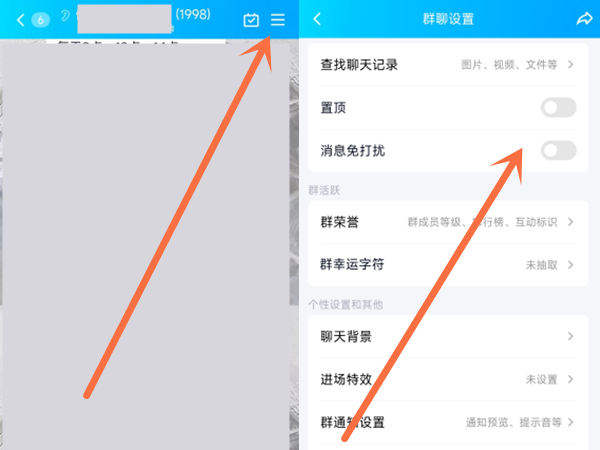Tap the arrow next to 未抽取
This screenshot has width=600, height=450.
[571, 265]
